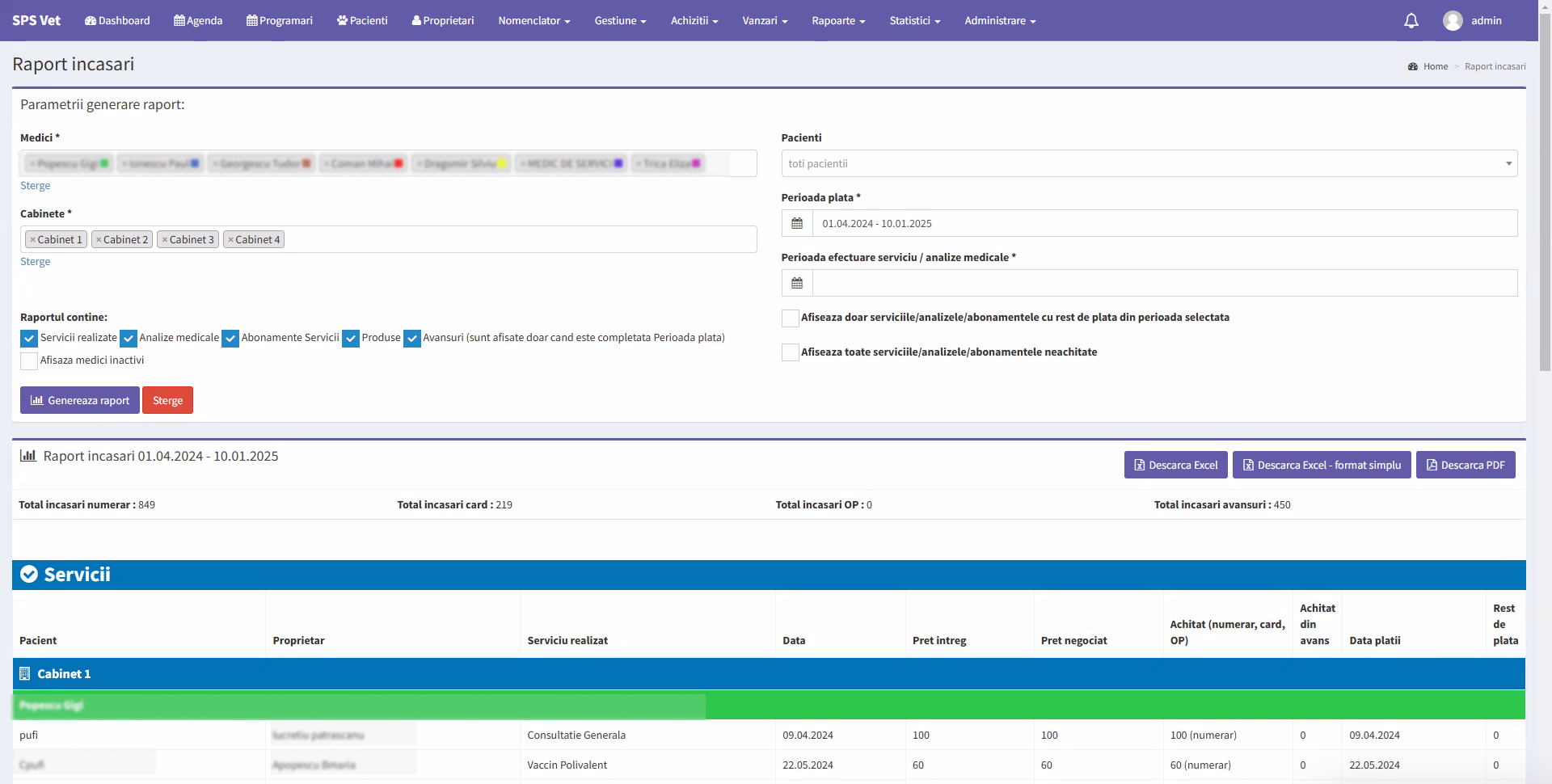Enable Afisaza medici inactivi checkbox
The image size is (1552, 784).
point(29,361)
